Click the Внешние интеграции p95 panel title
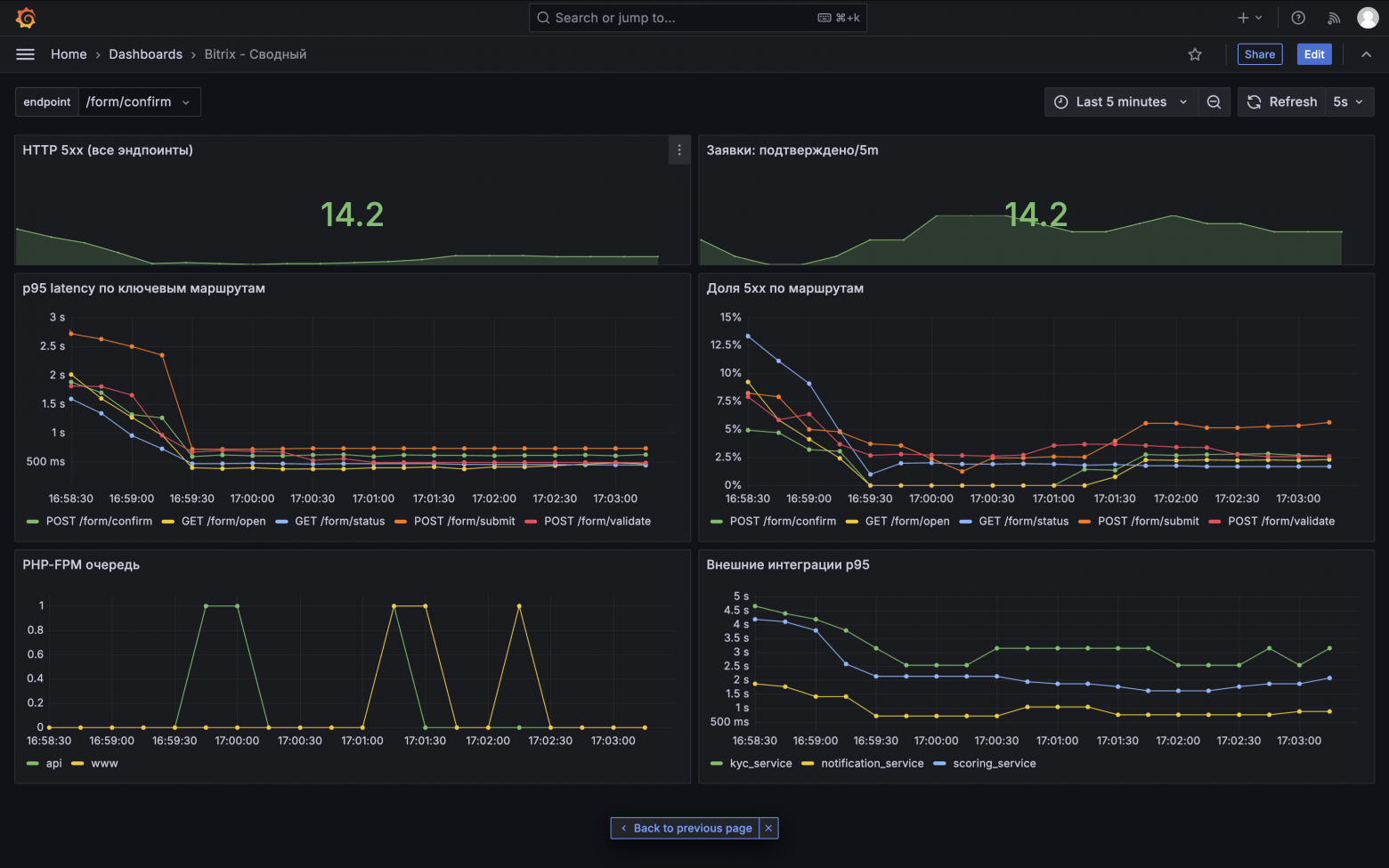Screen dimensions: 1389x868 click(788, 564)
